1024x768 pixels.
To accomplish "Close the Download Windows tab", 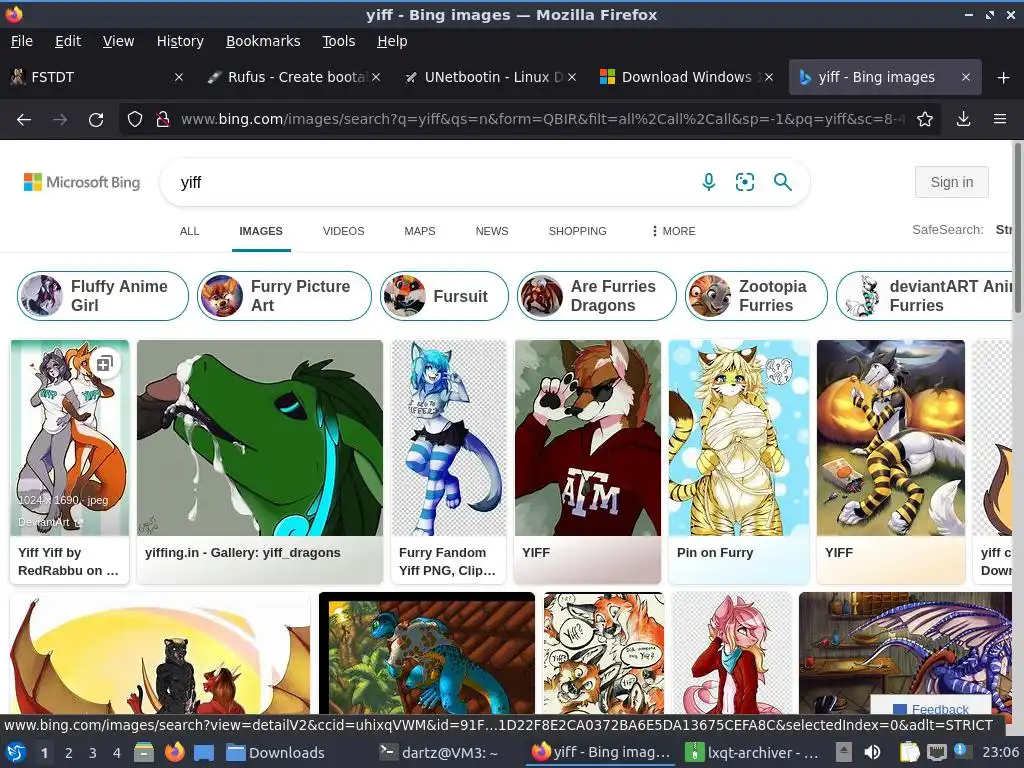I will 769,77.
